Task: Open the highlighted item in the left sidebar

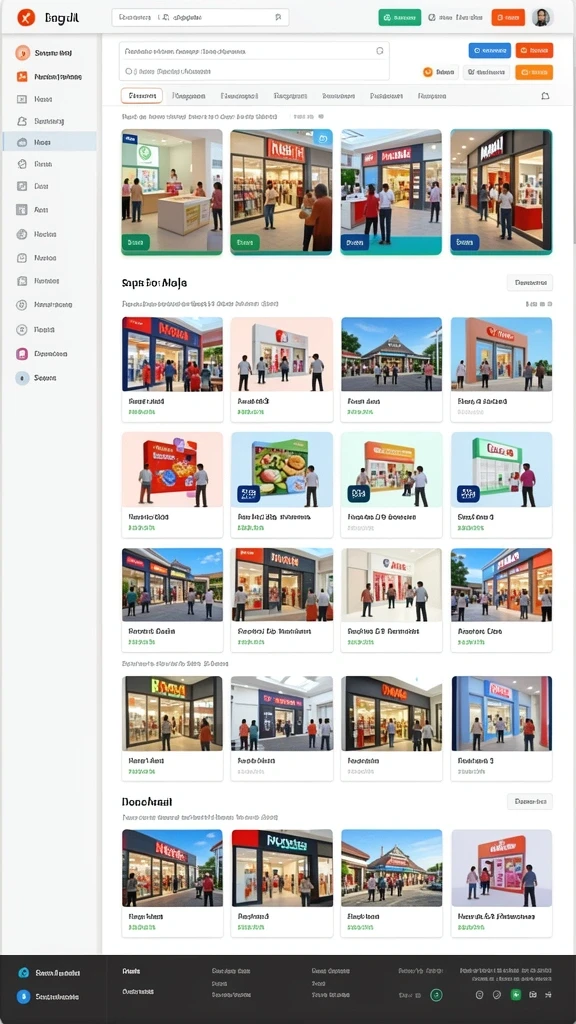Action: pyautogui.click(x=50, y=142)
